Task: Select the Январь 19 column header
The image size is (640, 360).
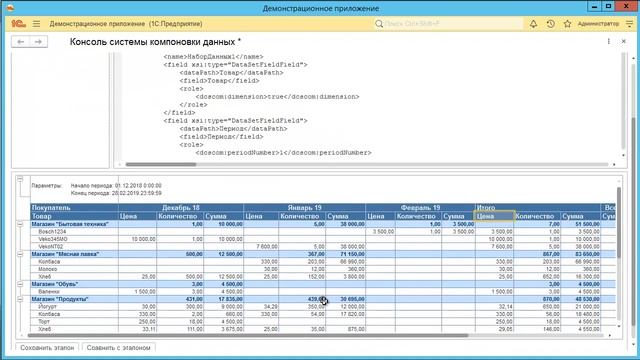Action: point(304,208)
